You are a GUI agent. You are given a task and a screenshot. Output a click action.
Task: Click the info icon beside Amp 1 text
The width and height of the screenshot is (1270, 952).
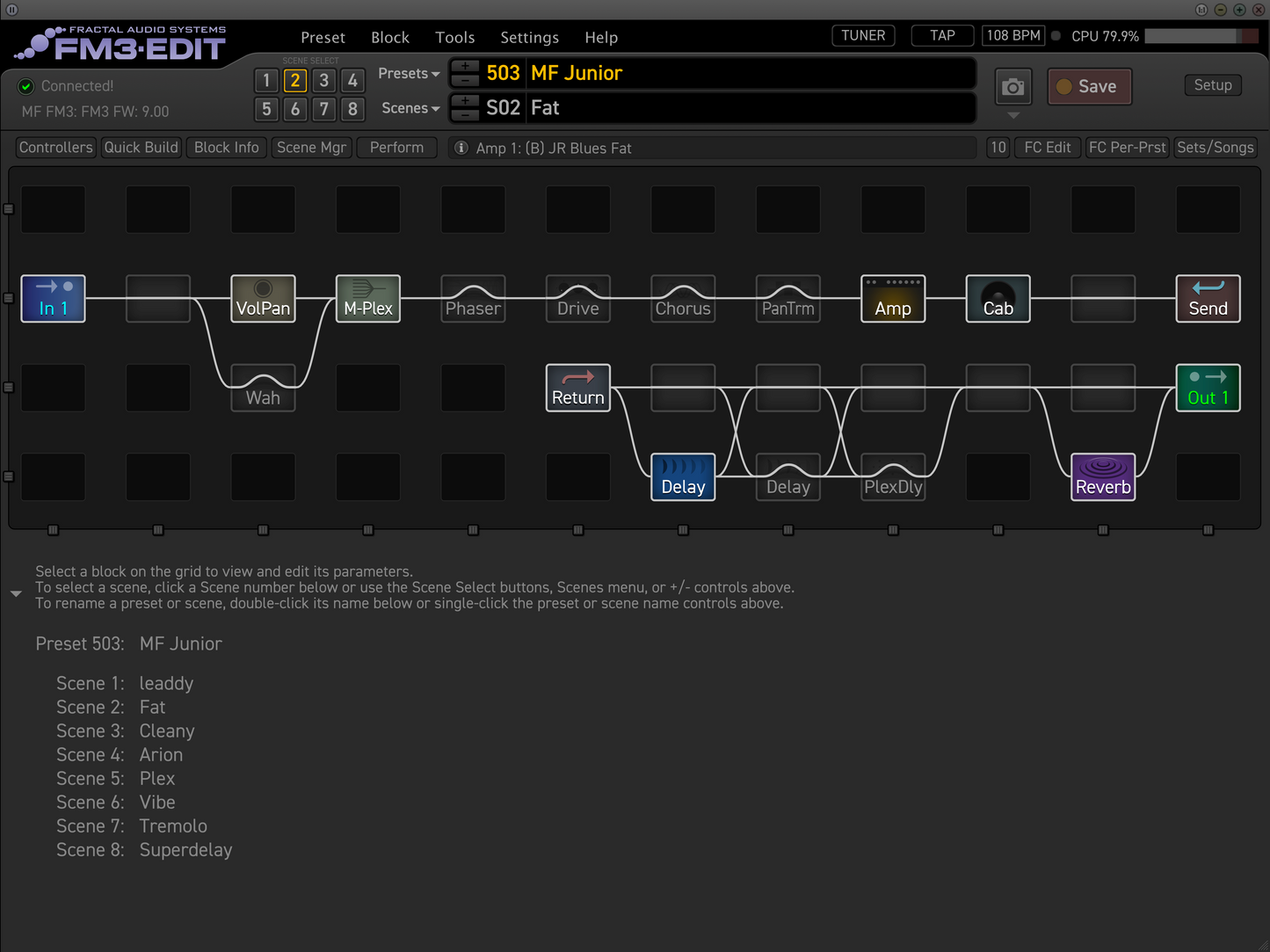461,148
